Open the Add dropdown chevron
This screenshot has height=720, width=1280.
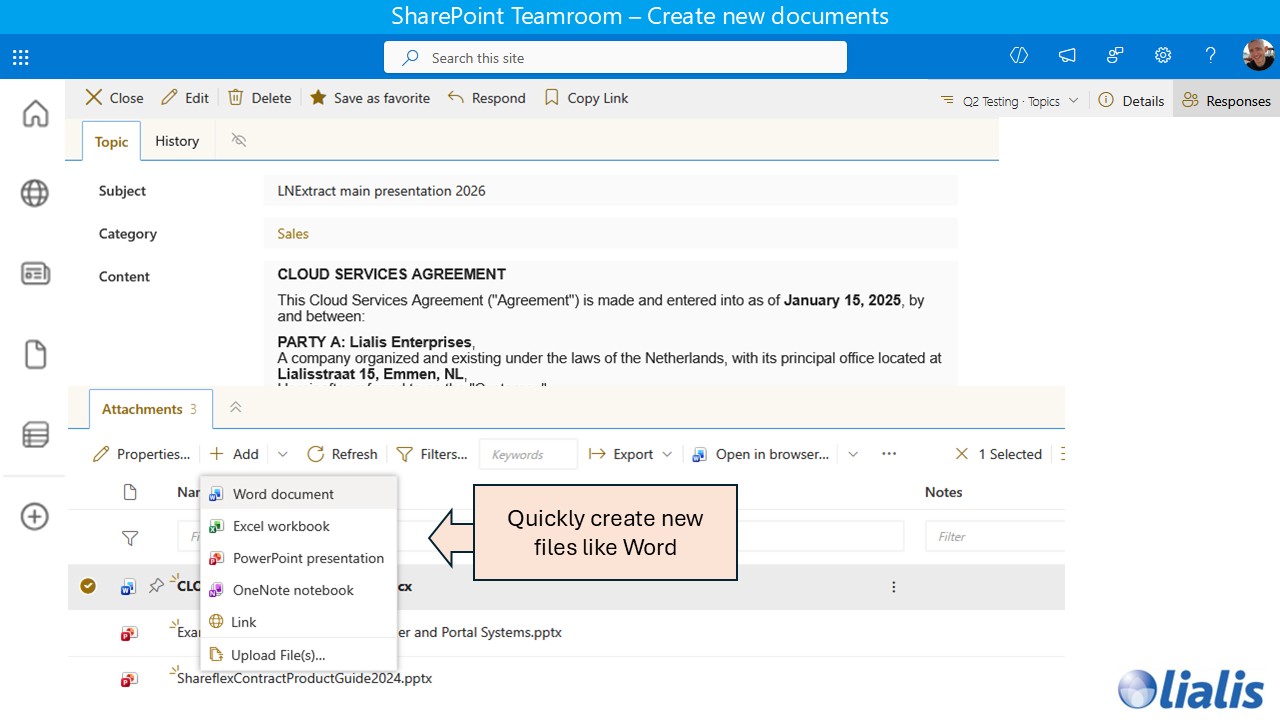click(282, 454)
